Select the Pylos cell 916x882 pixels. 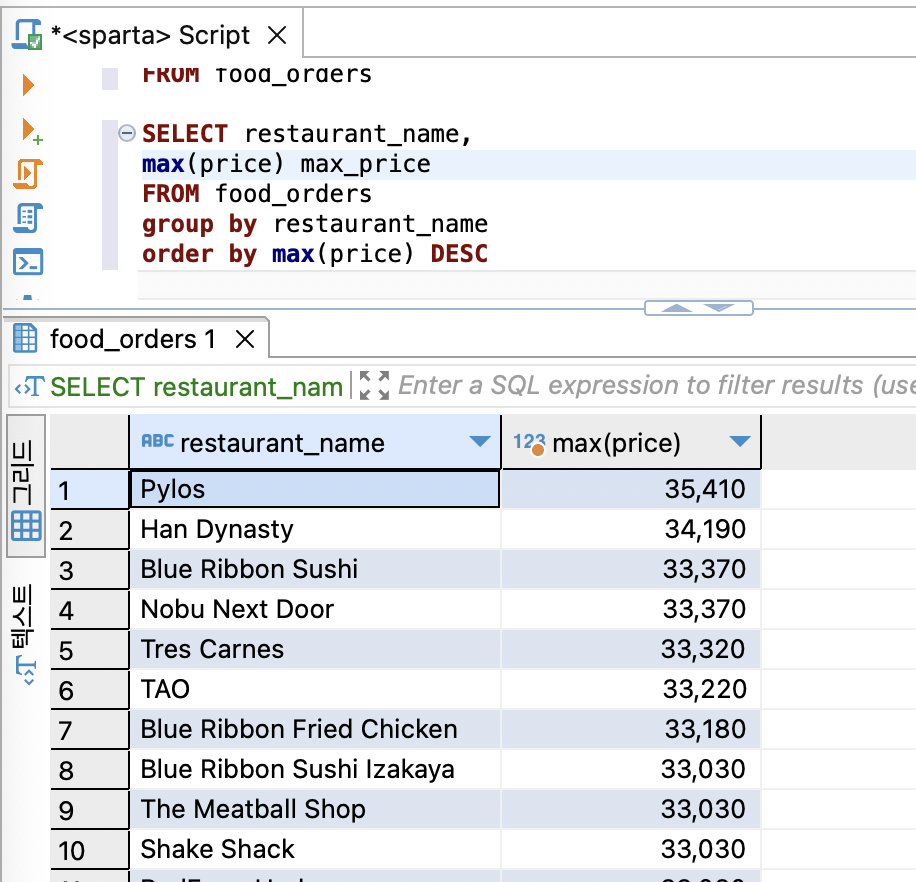click(x=314, y=489)
